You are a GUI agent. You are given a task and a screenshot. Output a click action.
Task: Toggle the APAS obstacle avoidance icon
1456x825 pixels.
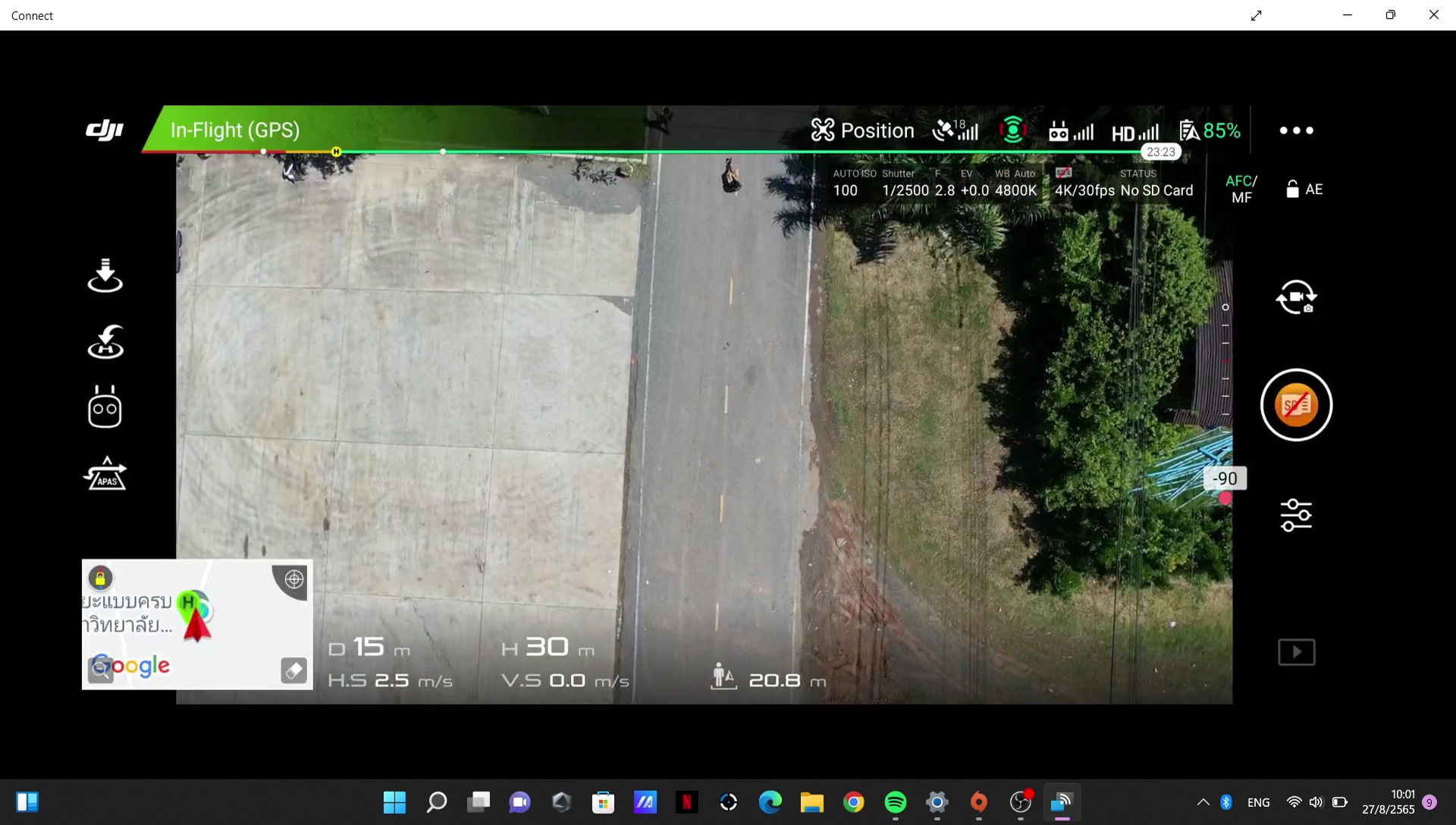point(105,474)
